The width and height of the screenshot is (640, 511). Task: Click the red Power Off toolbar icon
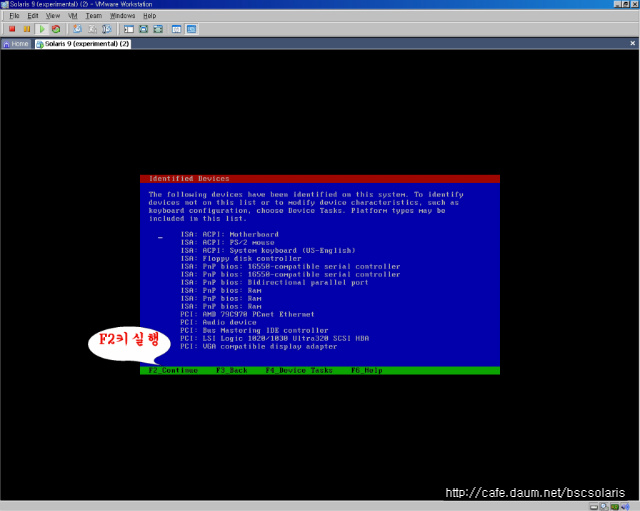(x=12, y=29)
